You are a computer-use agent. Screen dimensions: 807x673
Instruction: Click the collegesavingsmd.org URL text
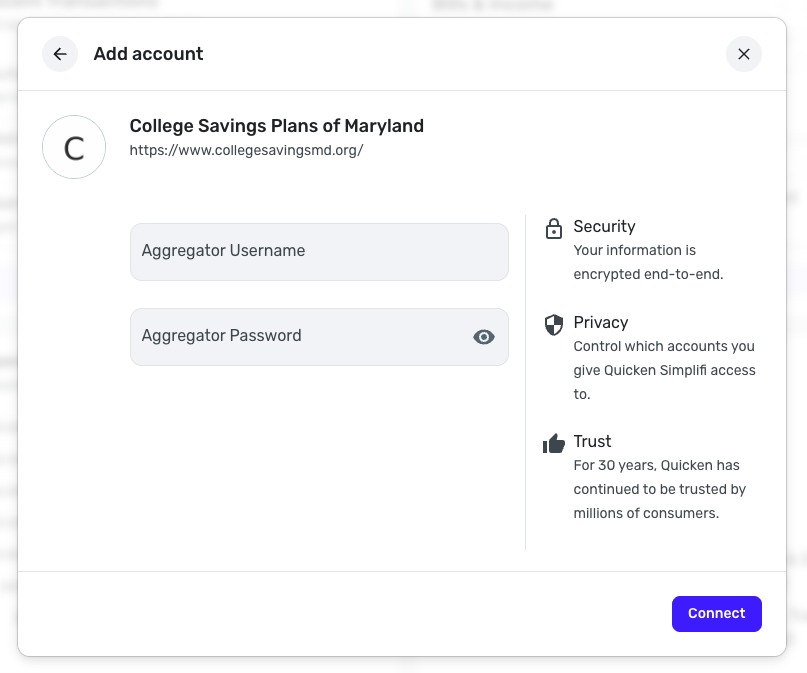246,151
